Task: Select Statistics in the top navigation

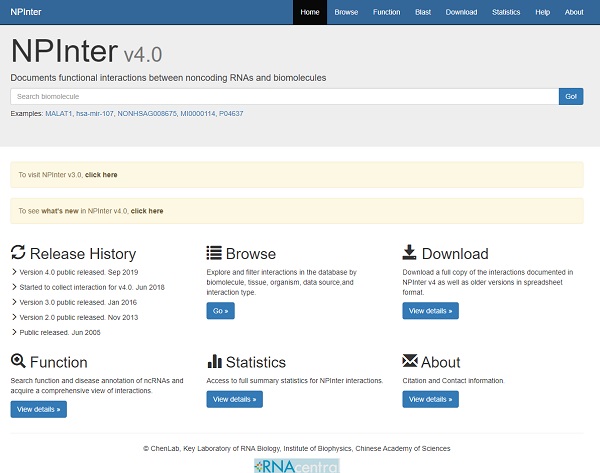Action: coord(506,12)
